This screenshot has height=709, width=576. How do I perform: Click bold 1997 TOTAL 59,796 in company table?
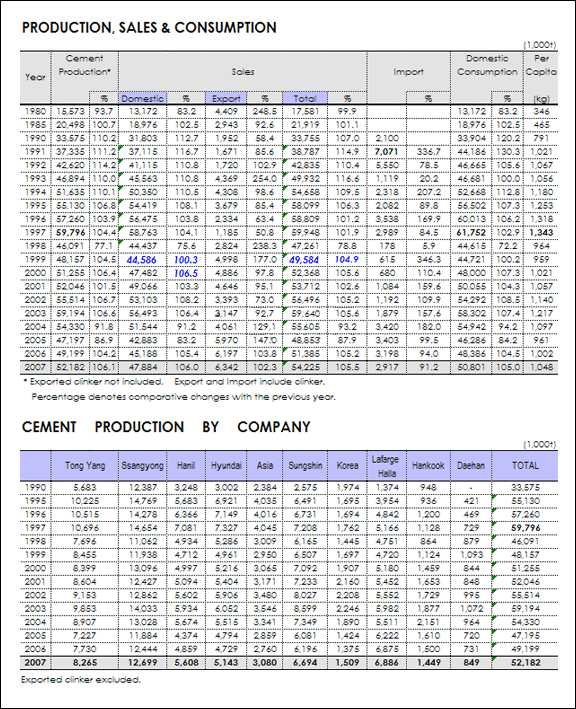click(525, 528)
